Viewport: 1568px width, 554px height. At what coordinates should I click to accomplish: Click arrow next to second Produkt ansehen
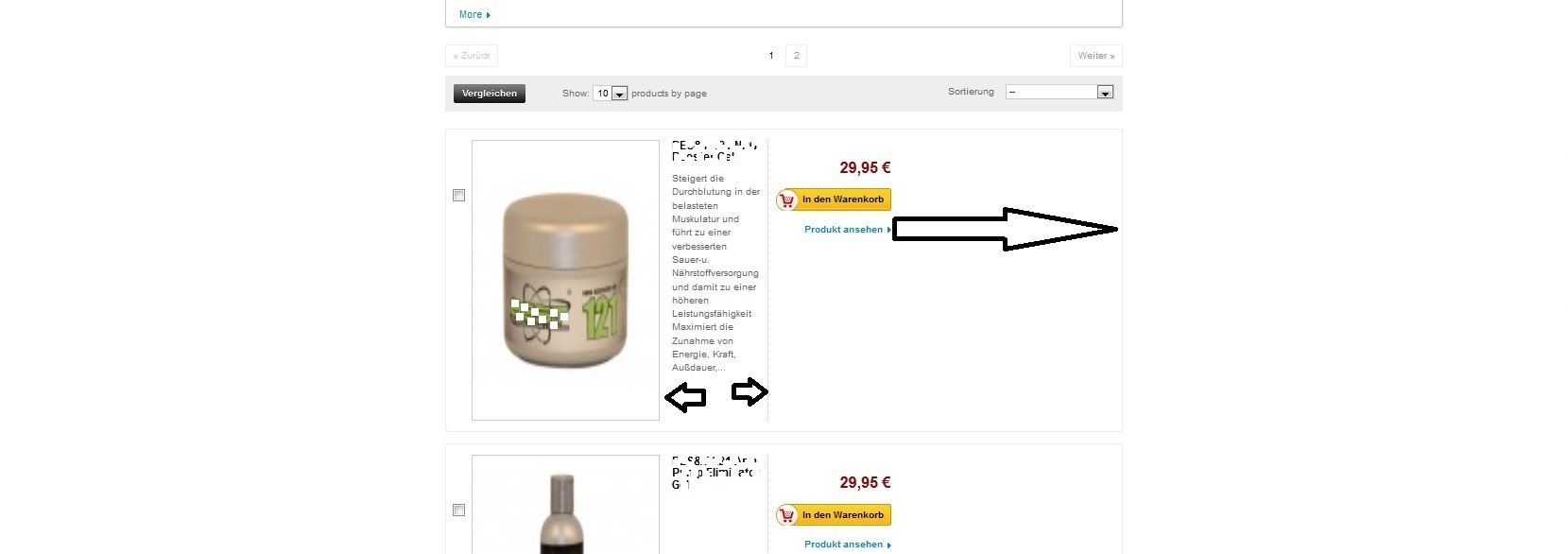pyautogui.click(x=888, y=545)
